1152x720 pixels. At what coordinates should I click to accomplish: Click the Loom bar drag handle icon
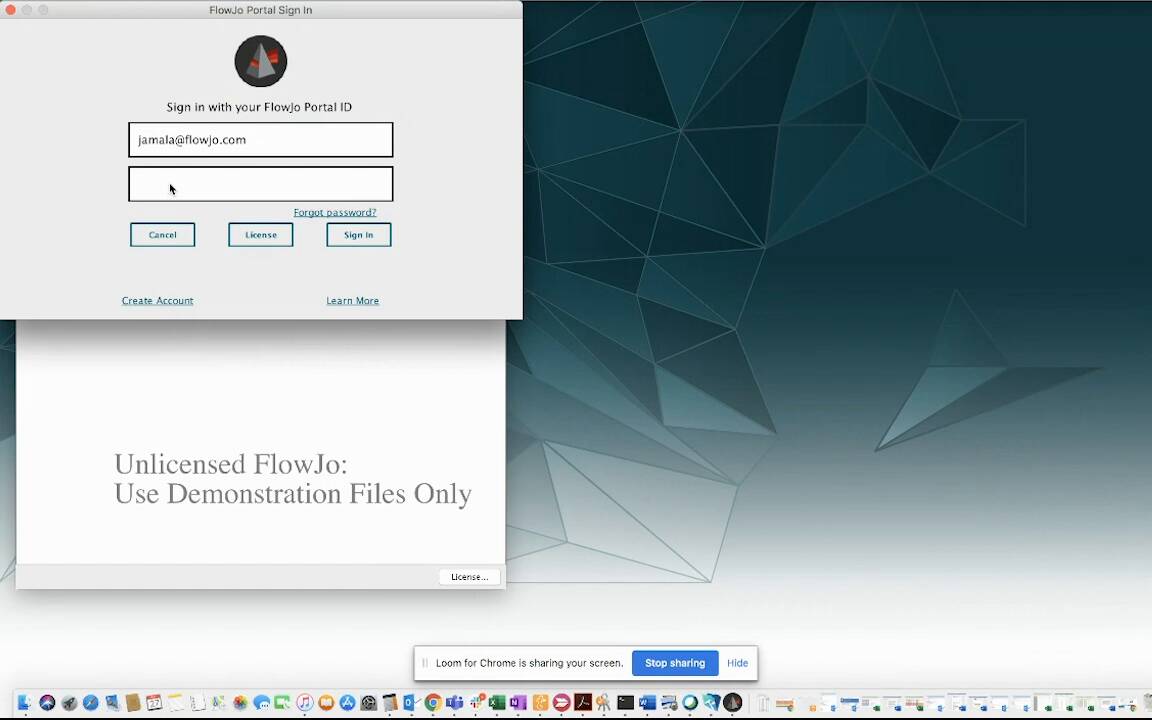(425, 663)
